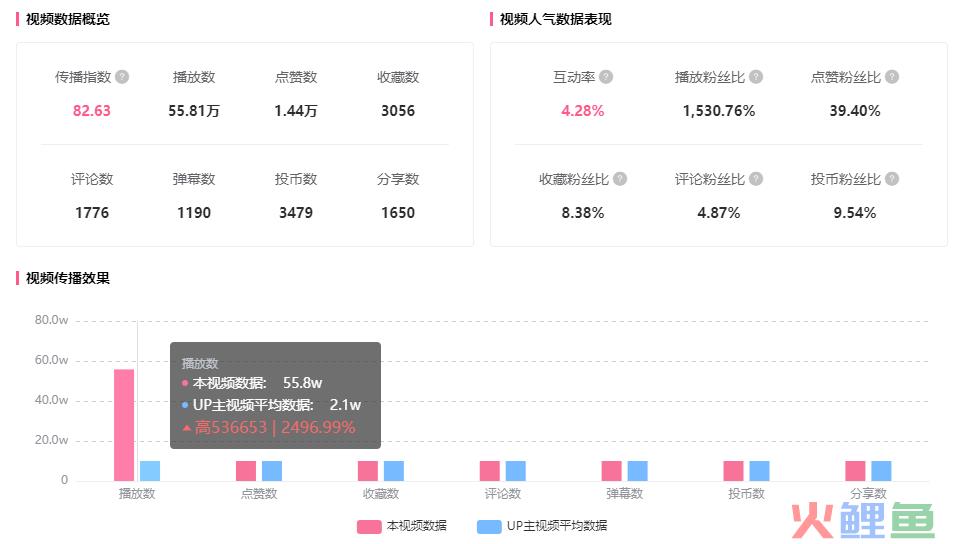Click pink 弹幕数 bar in chart
The width and height of the screenshot is (959, 544).
pyautogui.click(x=612, y=471)
